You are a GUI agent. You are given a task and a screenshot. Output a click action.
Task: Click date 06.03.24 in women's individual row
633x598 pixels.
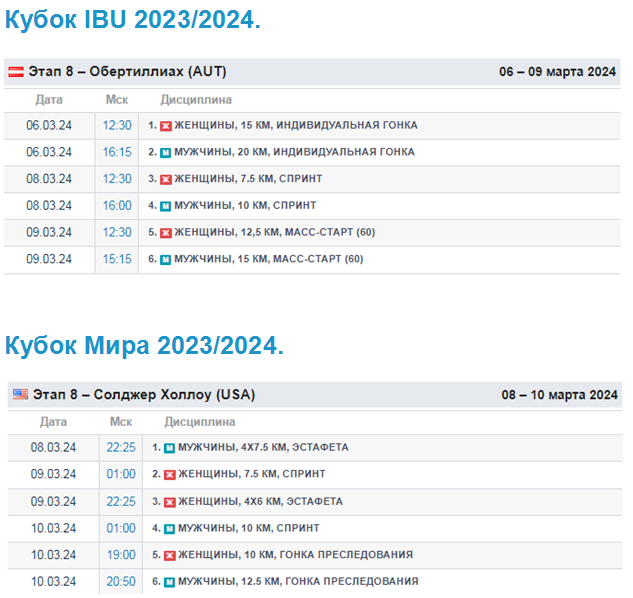49,126
